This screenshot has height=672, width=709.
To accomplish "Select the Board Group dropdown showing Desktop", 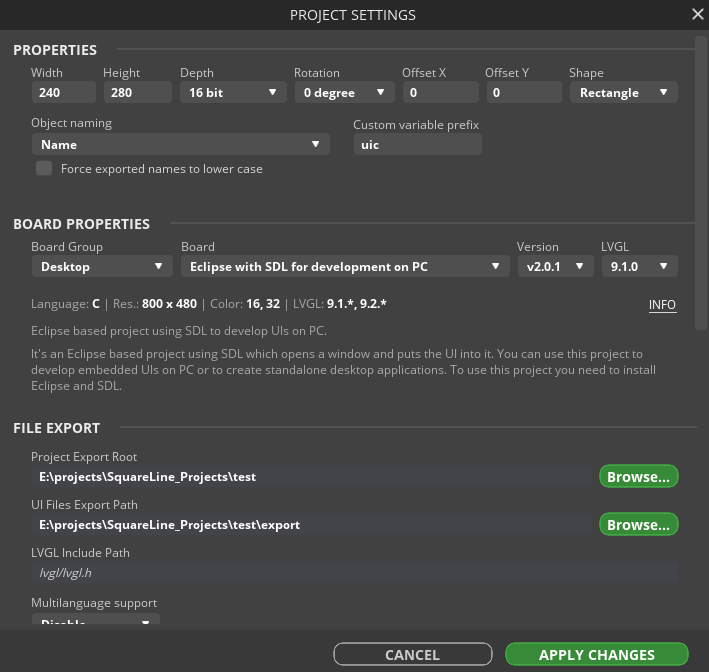I will click(x=102, y=267).
